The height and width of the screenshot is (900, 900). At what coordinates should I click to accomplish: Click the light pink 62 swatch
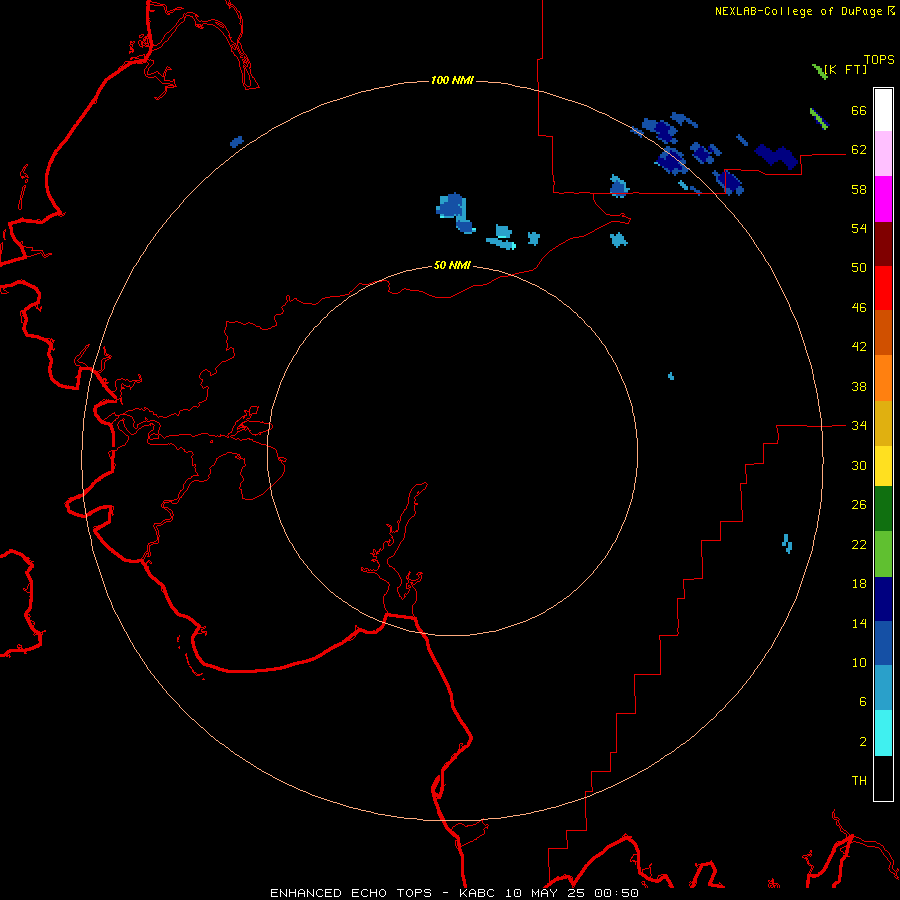click(x=883, y=153)
